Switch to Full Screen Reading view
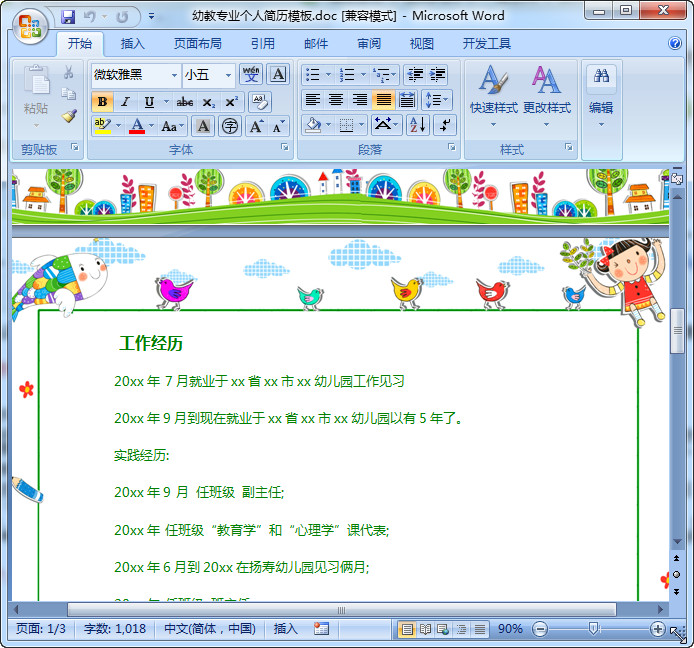694x648 pixels. point(425,629)
